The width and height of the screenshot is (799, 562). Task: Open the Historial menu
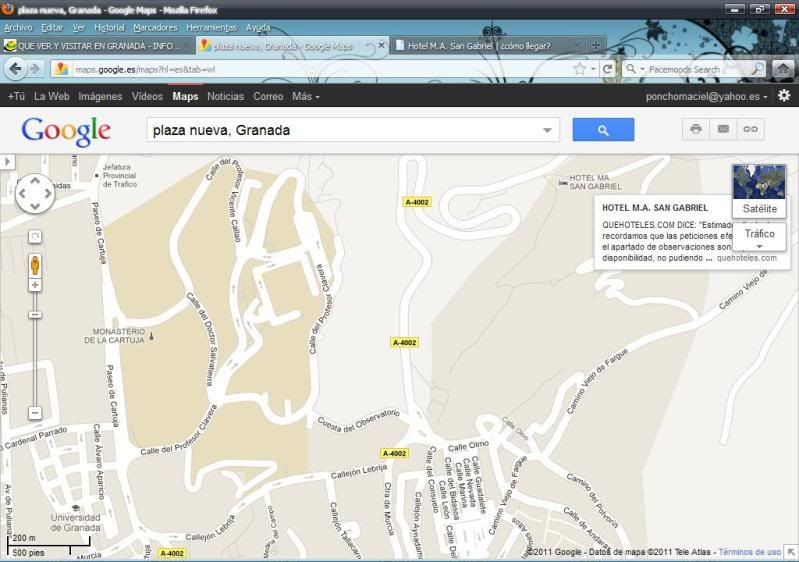tap(109, 28)
